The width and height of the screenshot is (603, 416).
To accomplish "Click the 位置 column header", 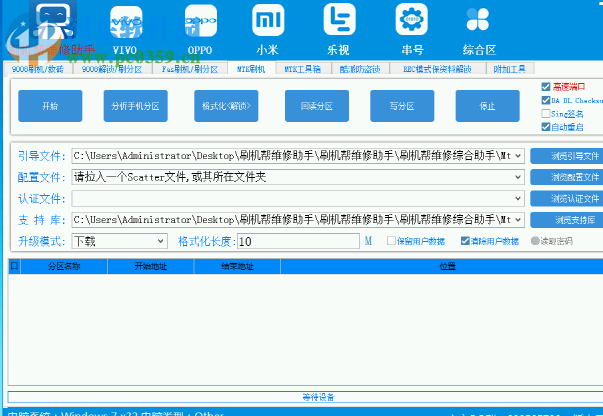I will [x=442, y=266].
